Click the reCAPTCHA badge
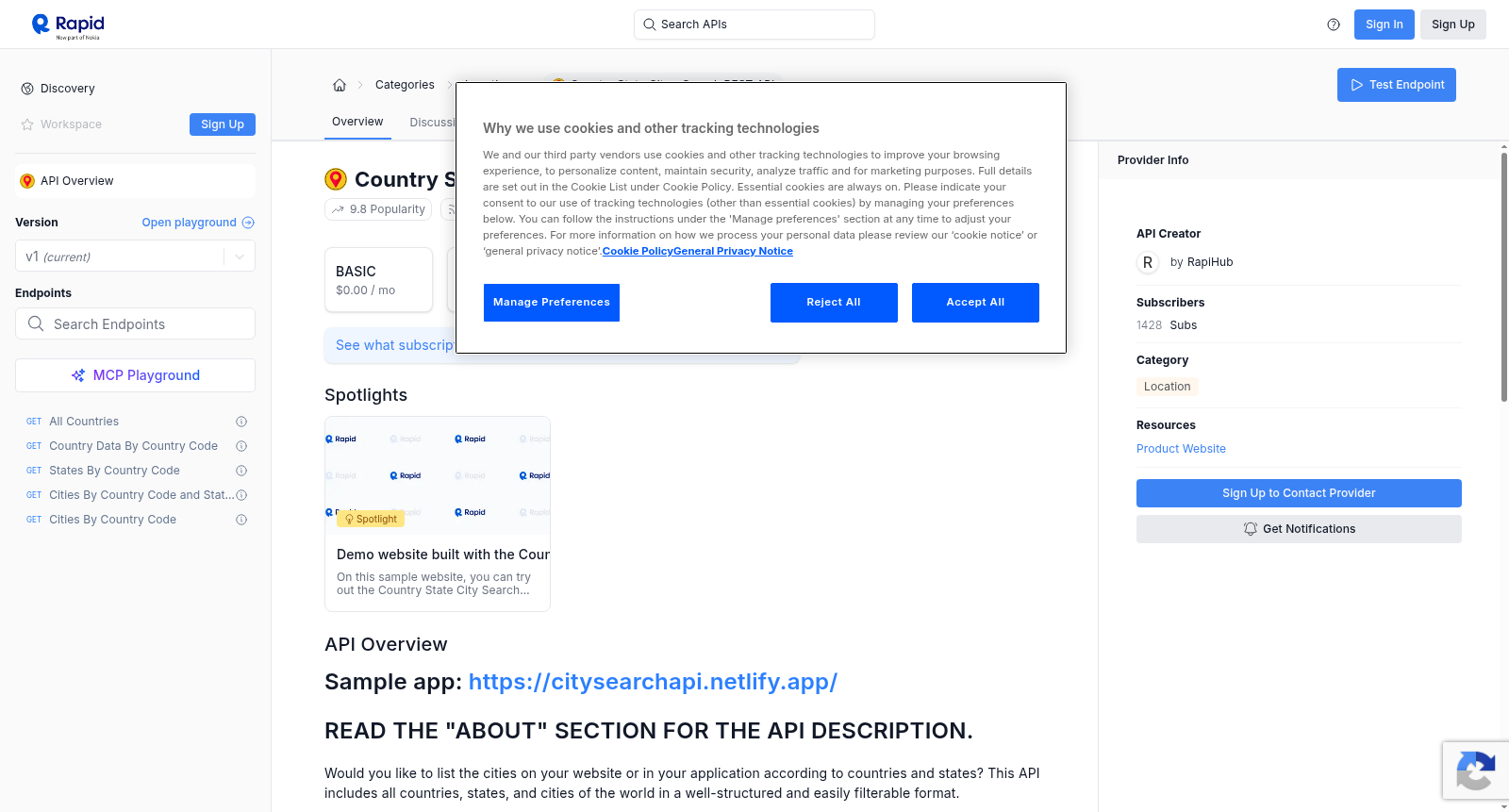The image size is (1509, 812). click(1475, 771)
